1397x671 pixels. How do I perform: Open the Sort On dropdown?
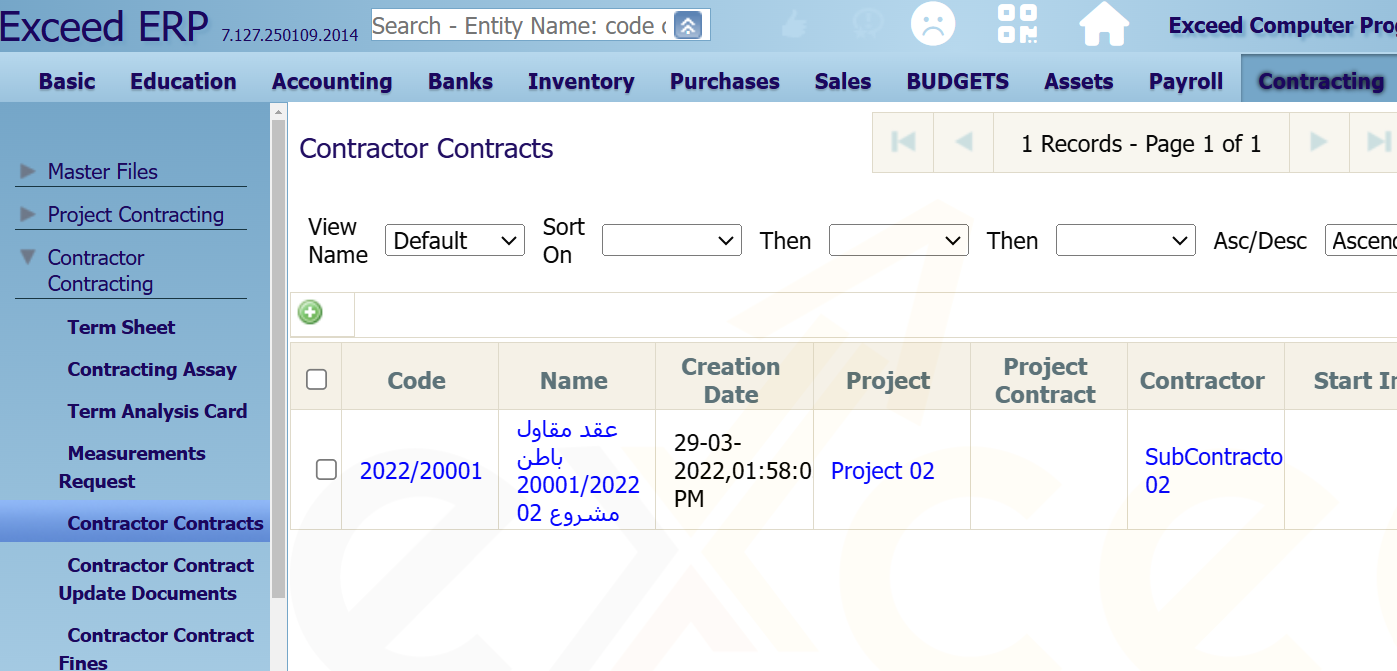point(672,240)
